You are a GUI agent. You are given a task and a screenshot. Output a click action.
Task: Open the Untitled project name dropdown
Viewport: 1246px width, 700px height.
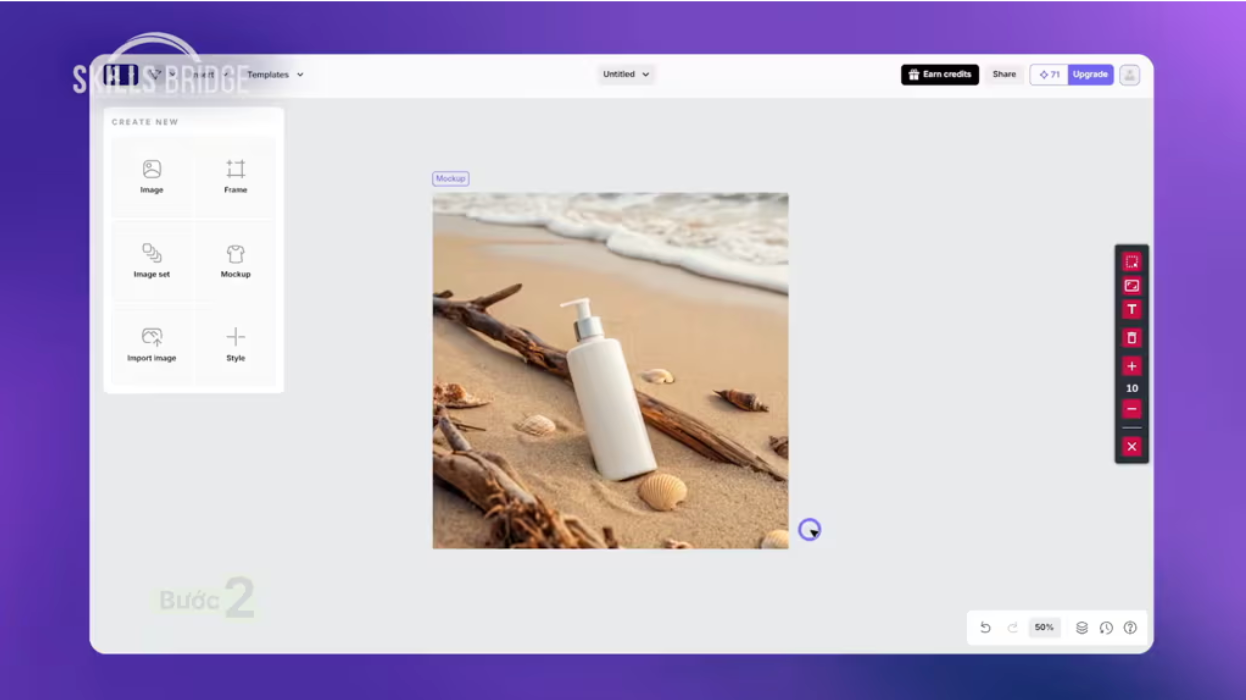pos(626,75)
